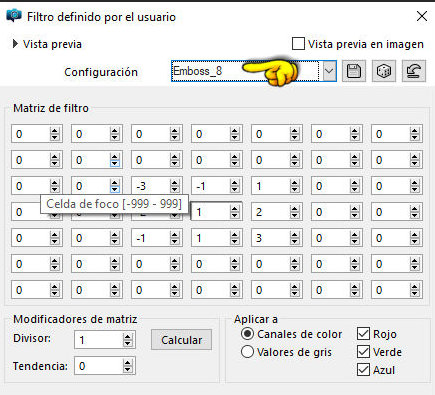435x395 pixels.
Task: Close the Filtro definido por el usuario dialog
Action: tap(422, 16)
